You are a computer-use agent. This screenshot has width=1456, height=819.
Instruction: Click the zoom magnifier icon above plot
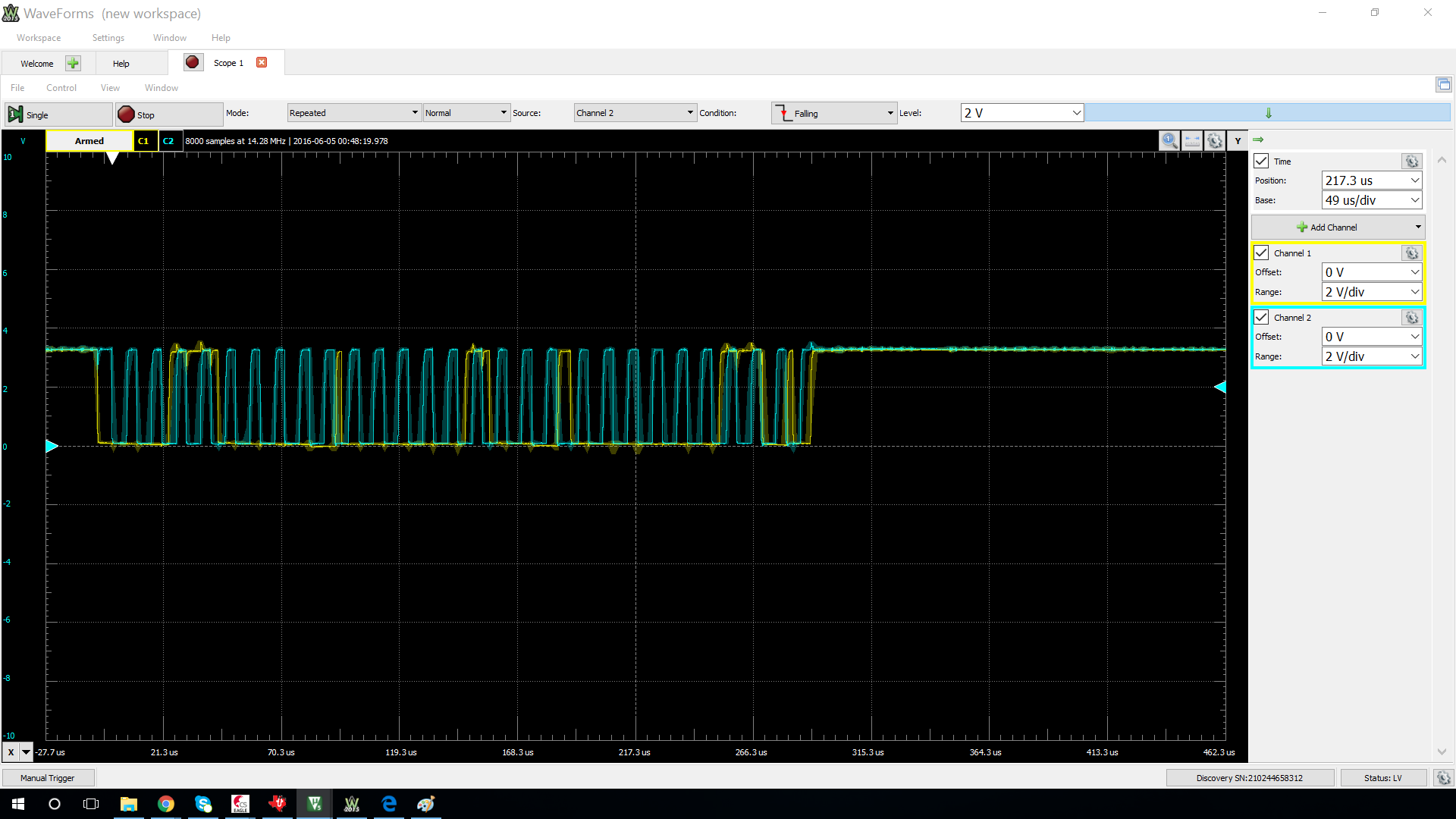(x=1169, y=141)
